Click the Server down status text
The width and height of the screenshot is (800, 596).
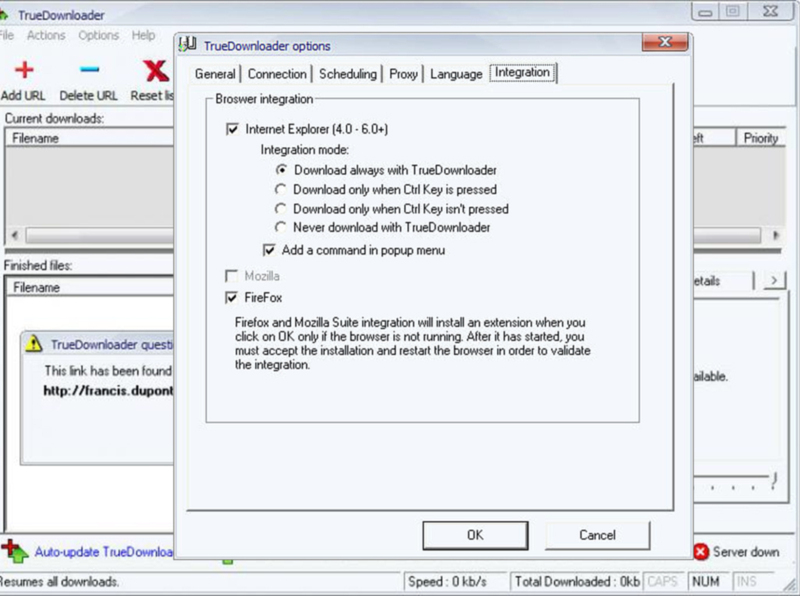point(746,552)
